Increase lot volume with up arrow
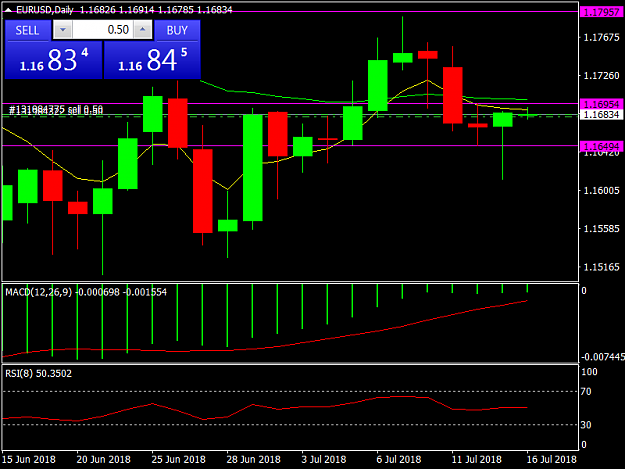Image resolution: width=625 pixels, height=469 pixels. click(143, 30)
